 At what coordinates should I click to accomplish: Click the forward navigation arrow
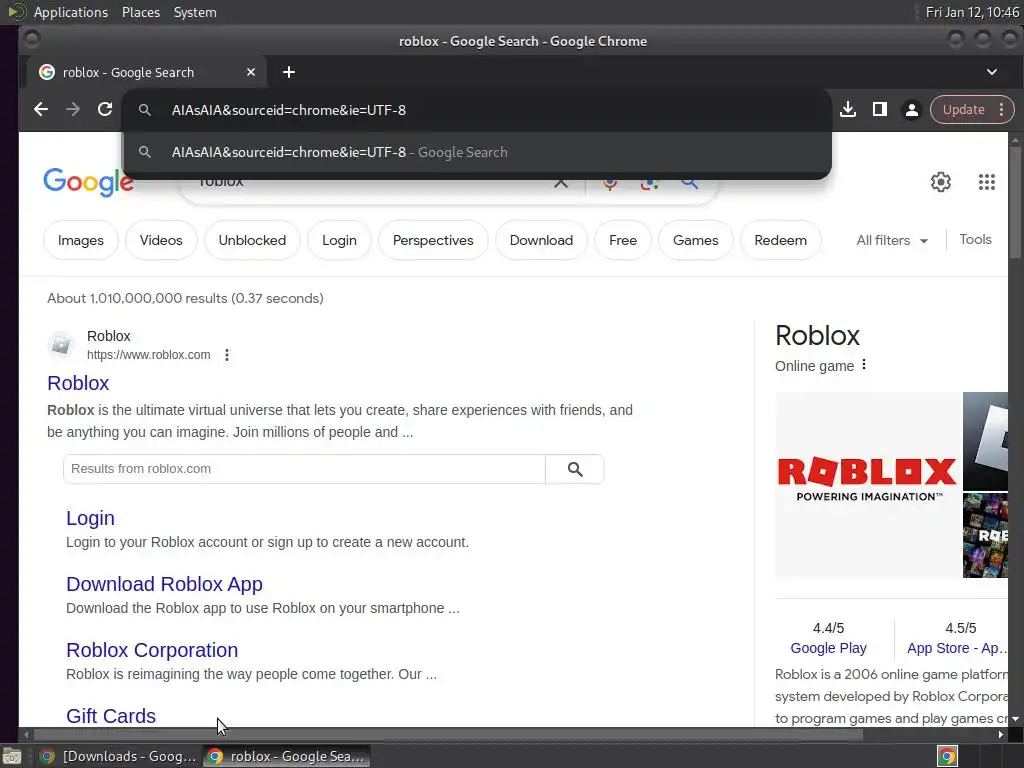click(72, 110)
